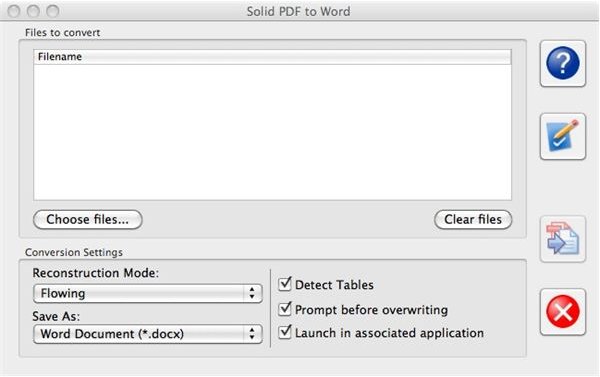This screenshot has width=600, height=377.
Task: Click the minimize button in the title bar
Action: click(33, 11)
